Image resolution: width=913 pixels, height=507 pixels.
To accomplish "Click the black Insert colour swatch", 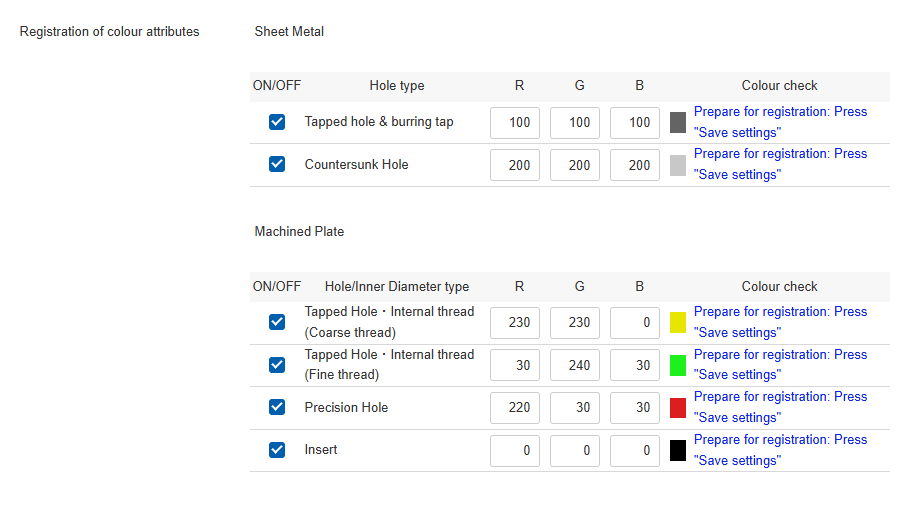I will coord(678,451).
